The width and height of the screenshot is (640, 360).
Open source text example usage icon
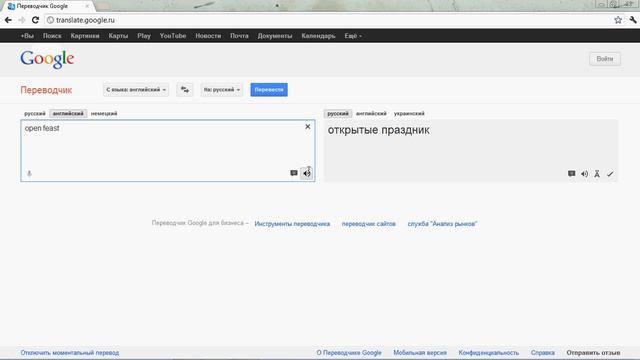click(x=294, y=173)
